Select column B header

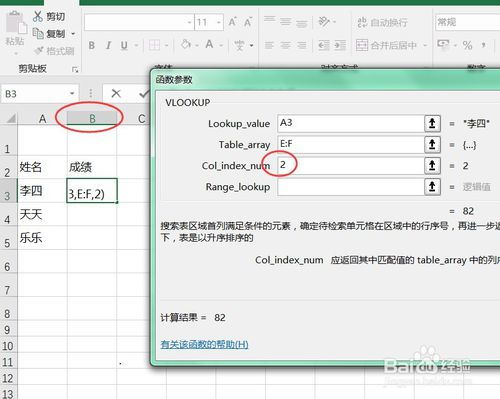pos(92,118)
